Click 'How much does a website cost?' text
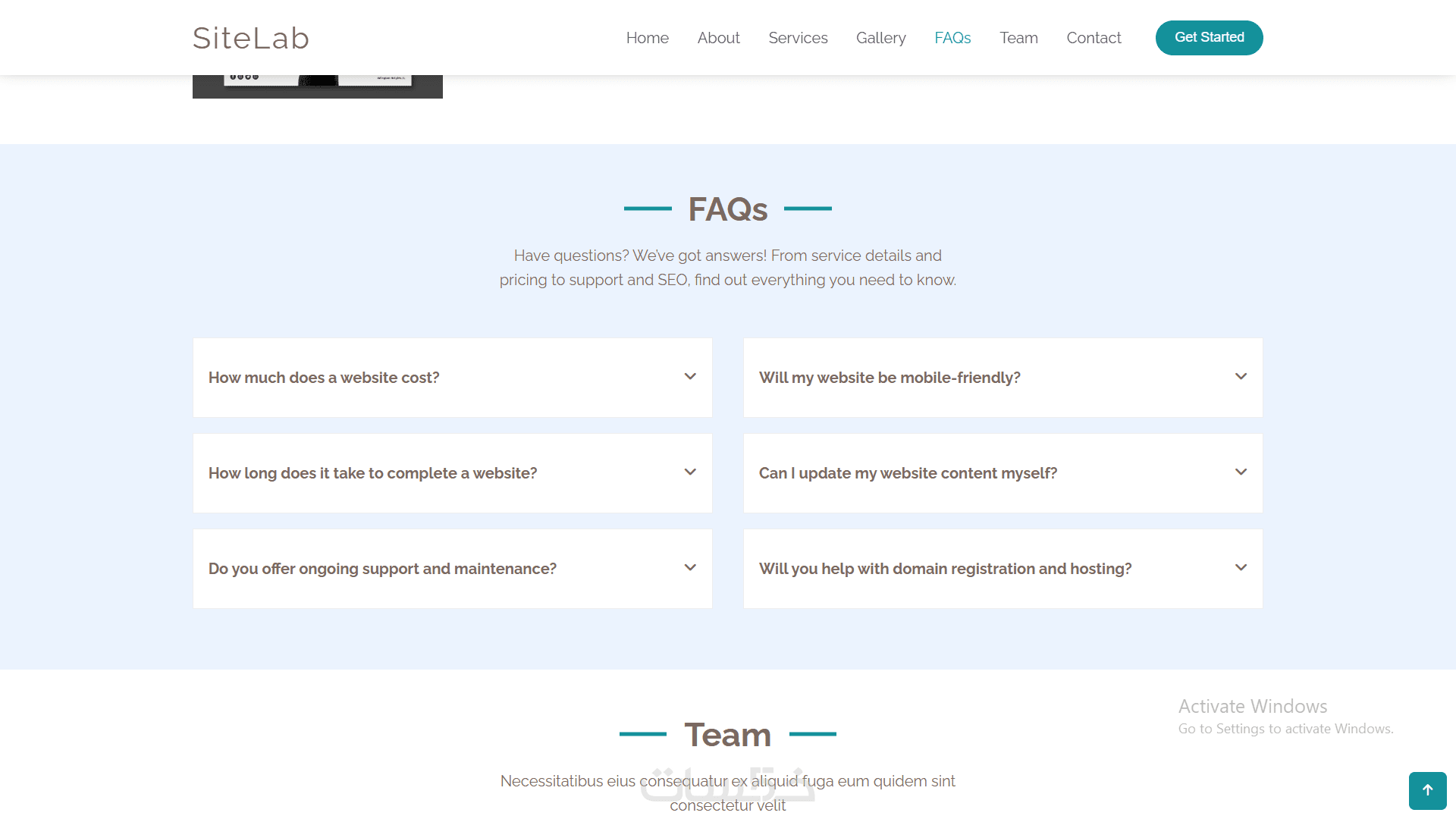This screenshot has height=819, width=1456. pyautogui.click(x=324, y=378)
